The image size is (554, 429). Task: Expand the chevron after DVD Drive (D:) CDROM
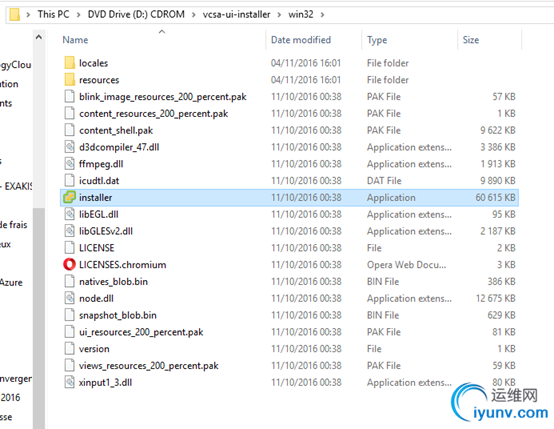194,14
